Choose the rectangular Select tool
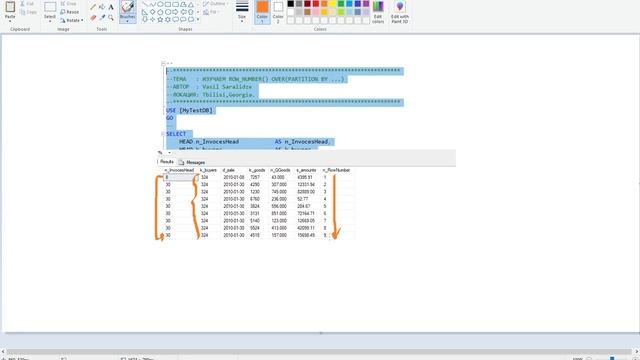This screenshot has height=360, width=640. click(50, 7)
